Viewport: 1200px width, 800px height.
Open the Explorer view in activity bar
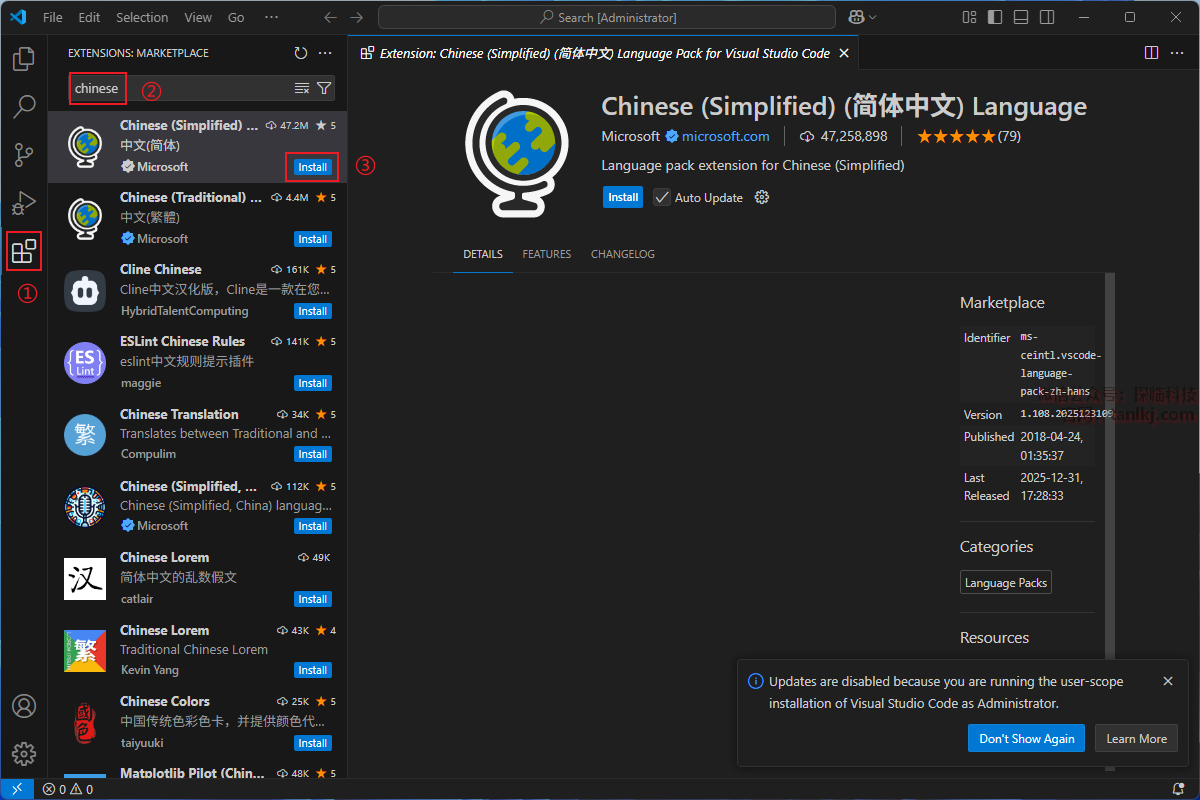tap(24, 60)
